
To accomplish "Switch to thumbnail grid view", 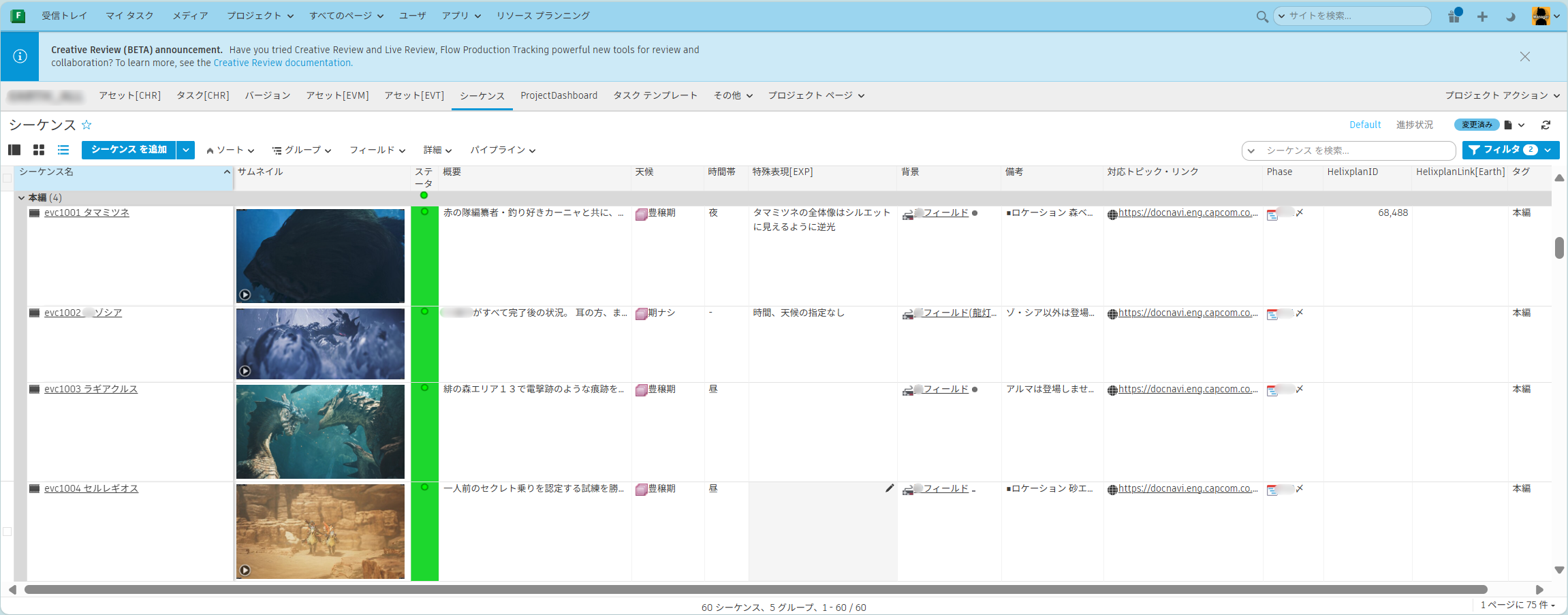I will (x=39, y=150).
